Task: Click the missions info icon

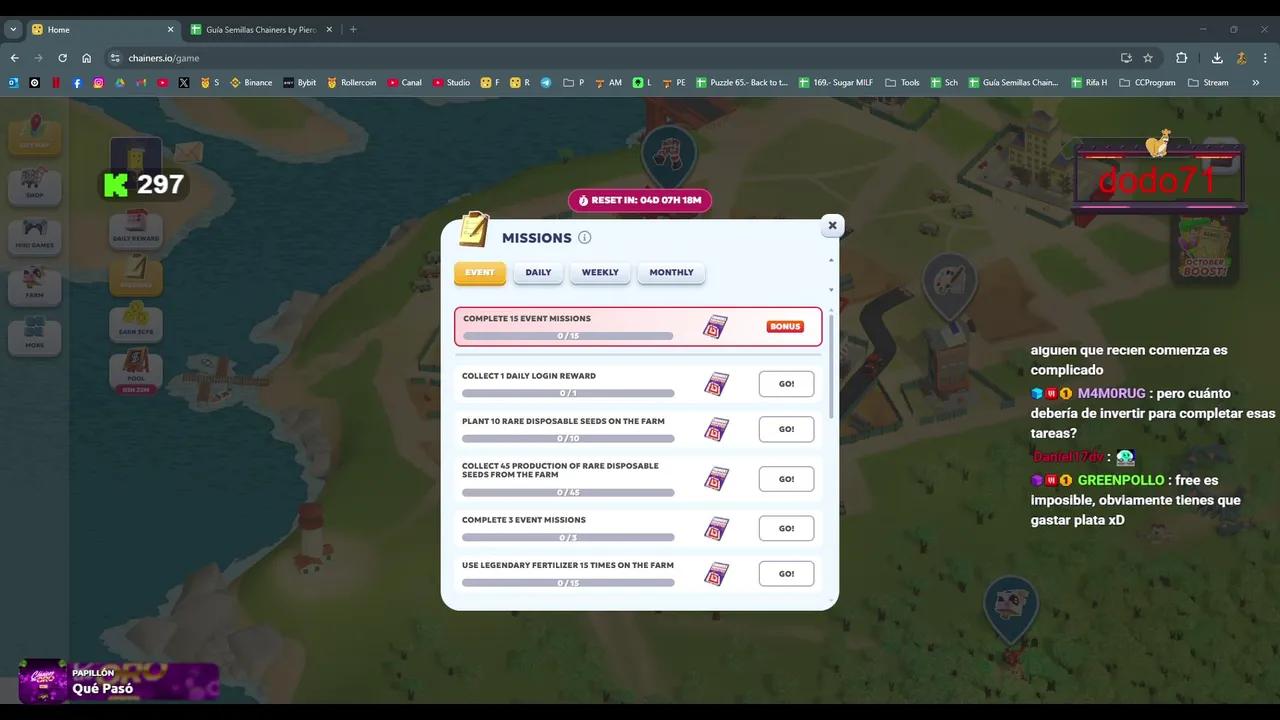Action: (x=585, y=237)
